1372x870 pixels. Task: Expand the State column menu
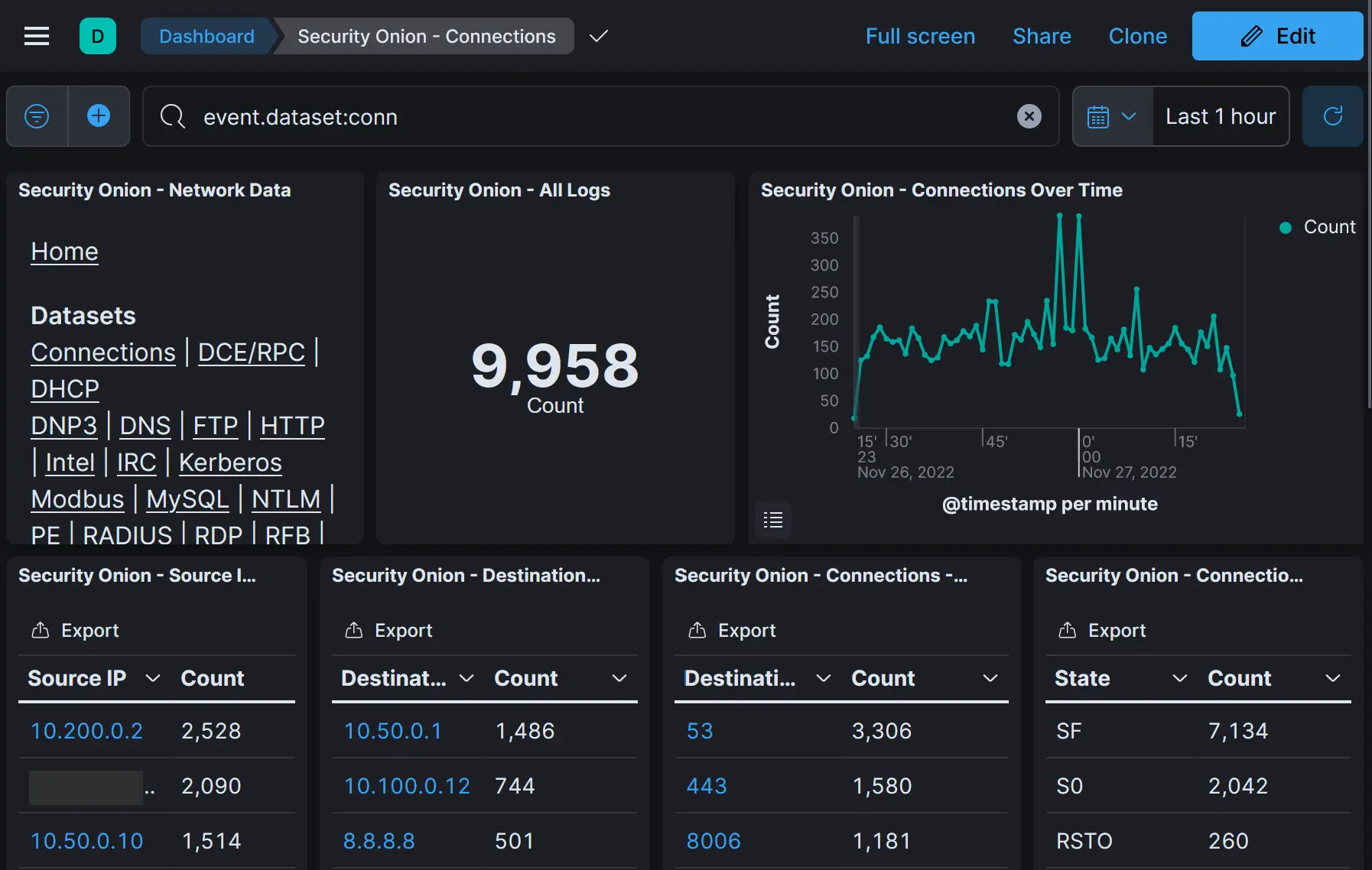pyautogui.click(x=1180, y=678)
